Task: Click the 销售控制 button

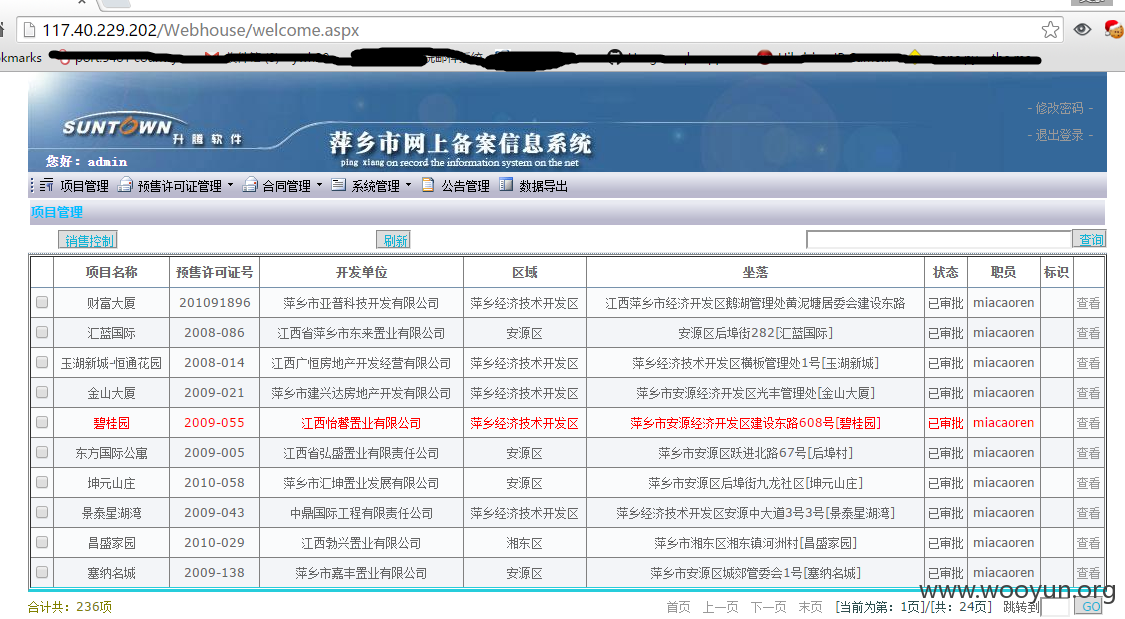Action: pos(88,240)
